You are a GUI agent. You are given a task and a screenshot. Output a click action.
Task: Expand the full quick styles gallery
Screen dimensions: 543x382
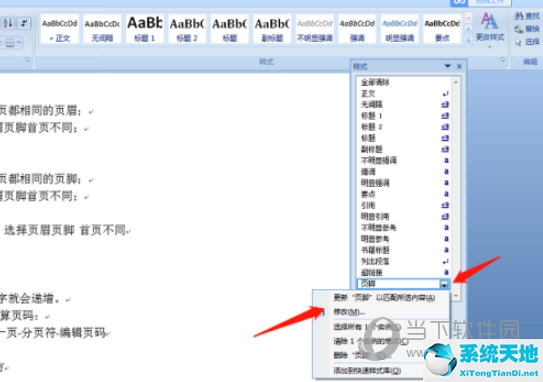pyautogui.click(x=468, y=40)
